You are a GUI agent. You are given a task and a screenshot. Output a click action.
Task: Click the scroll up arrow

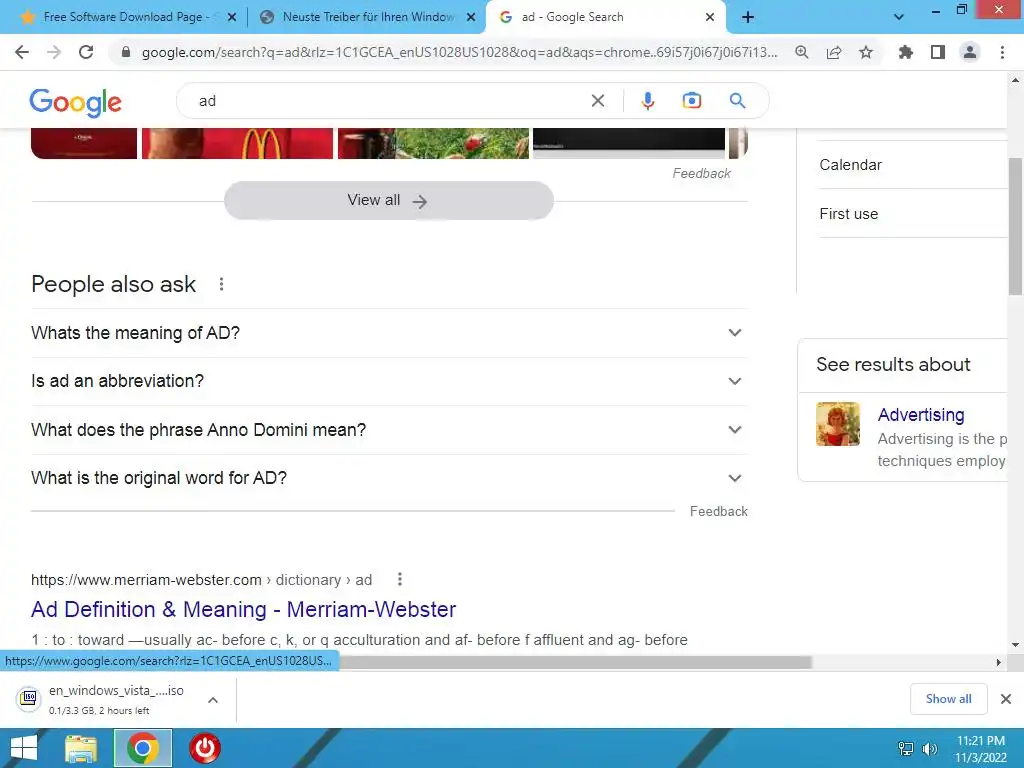point(1016,80)
